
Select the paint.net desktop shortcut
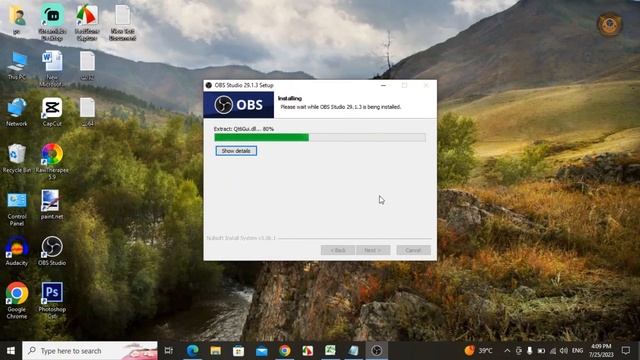52,205
